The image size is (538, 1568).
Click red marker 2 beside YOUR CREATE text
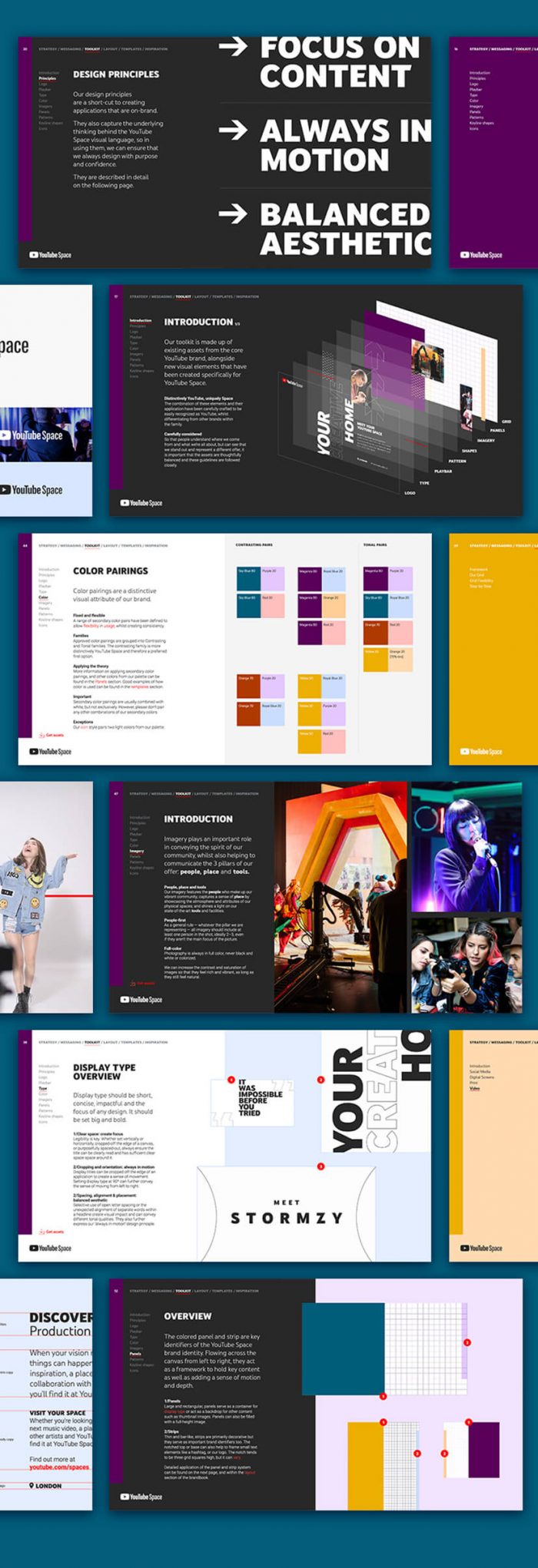320,1080
